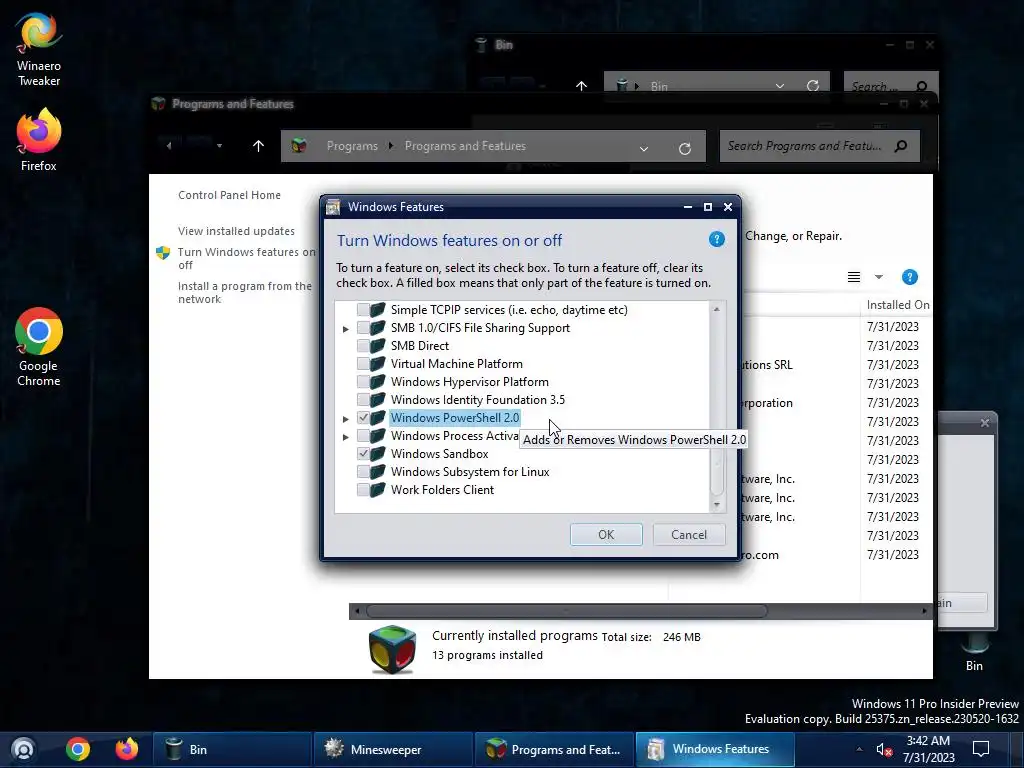The width and height of the screenshot is (1024, 768).
Task: Open recent locations dropdown in Programs and Features
Action: click(219, 146)
